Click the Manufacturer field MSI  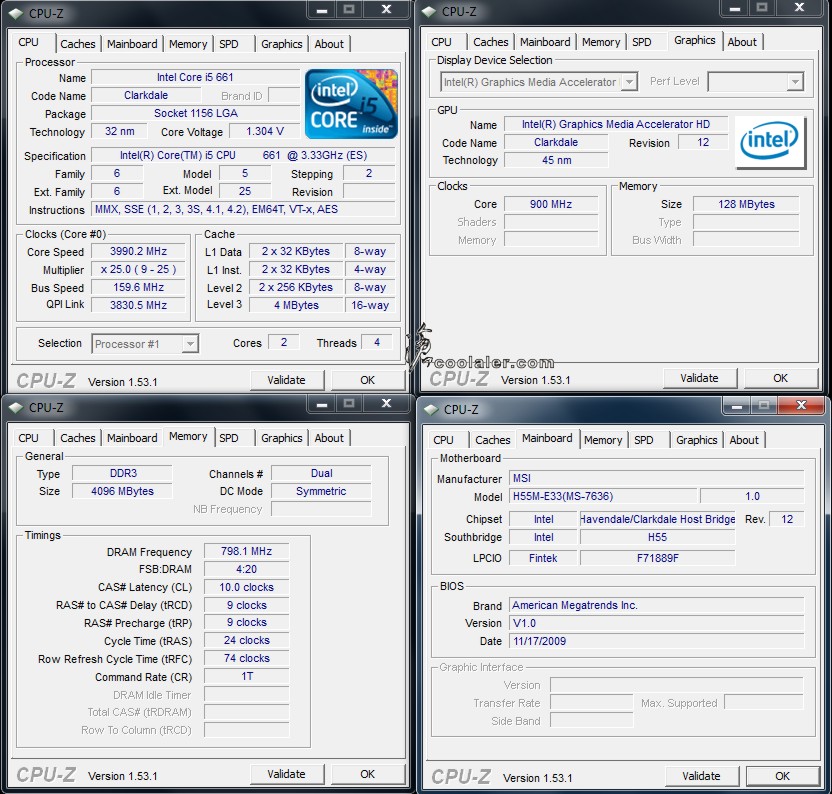coord(656,478)
